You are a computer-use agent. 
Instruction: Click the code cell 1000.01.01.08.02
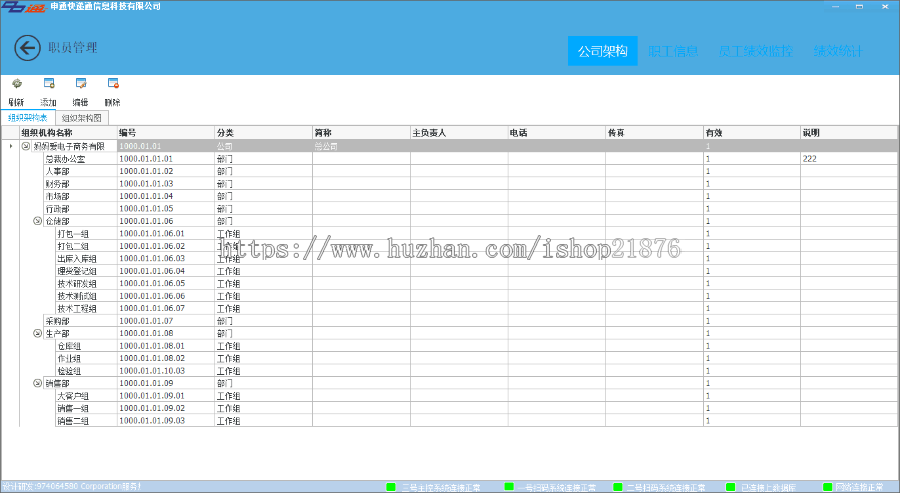point(166,358)
